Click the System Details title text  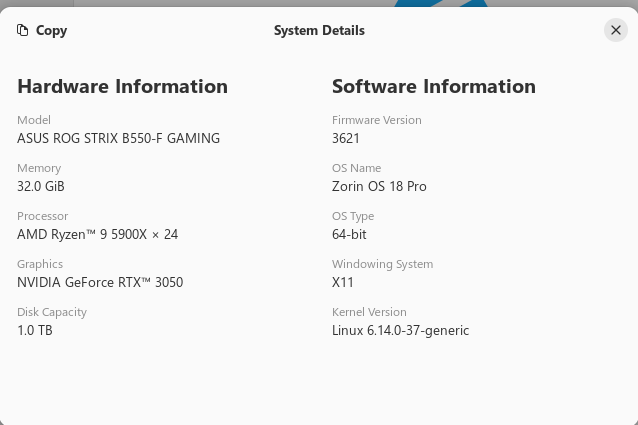319,30
